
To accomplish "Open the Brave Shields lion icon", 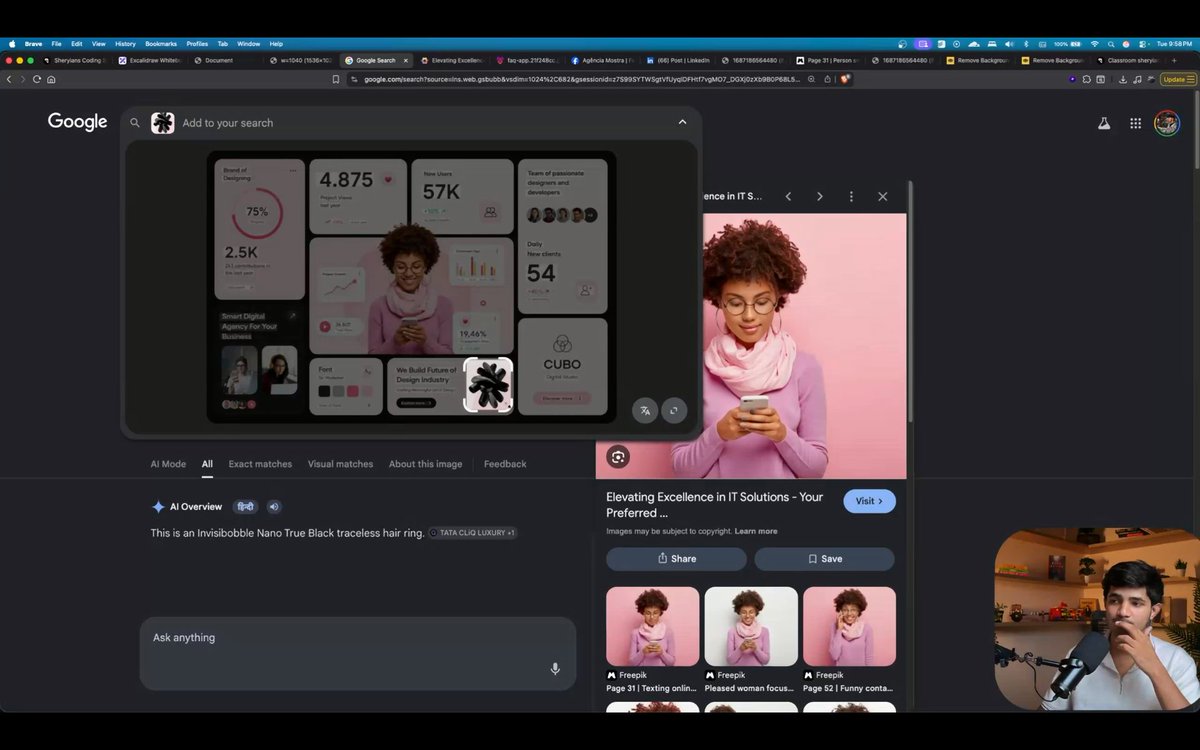I will click(x=845, y=79).
